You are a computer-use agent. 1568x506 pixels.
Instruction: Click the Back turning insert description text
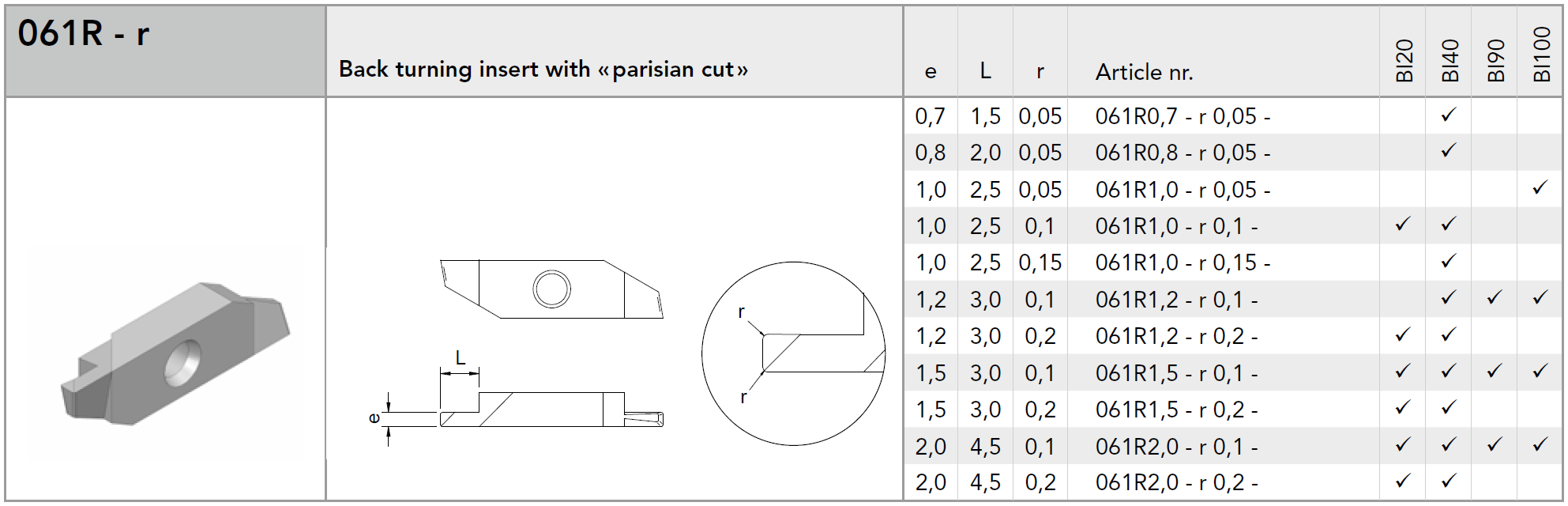click(543, 70)
